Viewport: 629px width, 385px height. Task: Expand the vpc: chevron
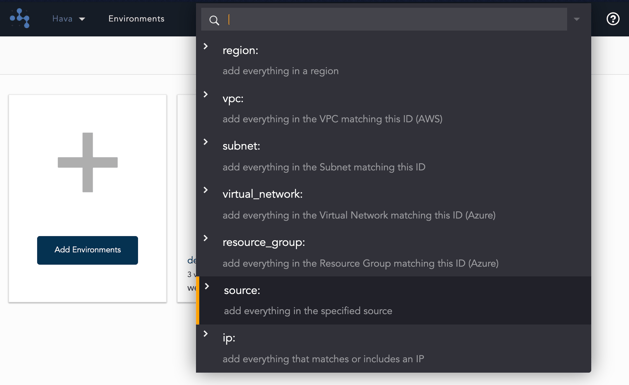pyautogui.click(x=206, y=94)
